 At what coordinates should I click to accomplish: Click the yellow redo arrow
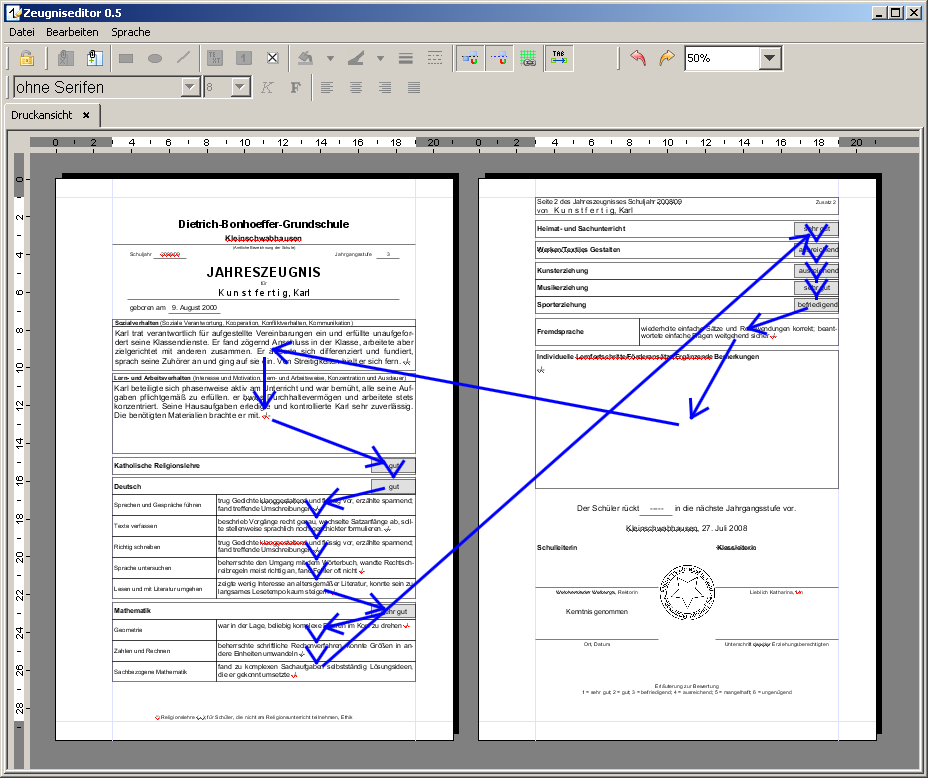tap(666, 58)
